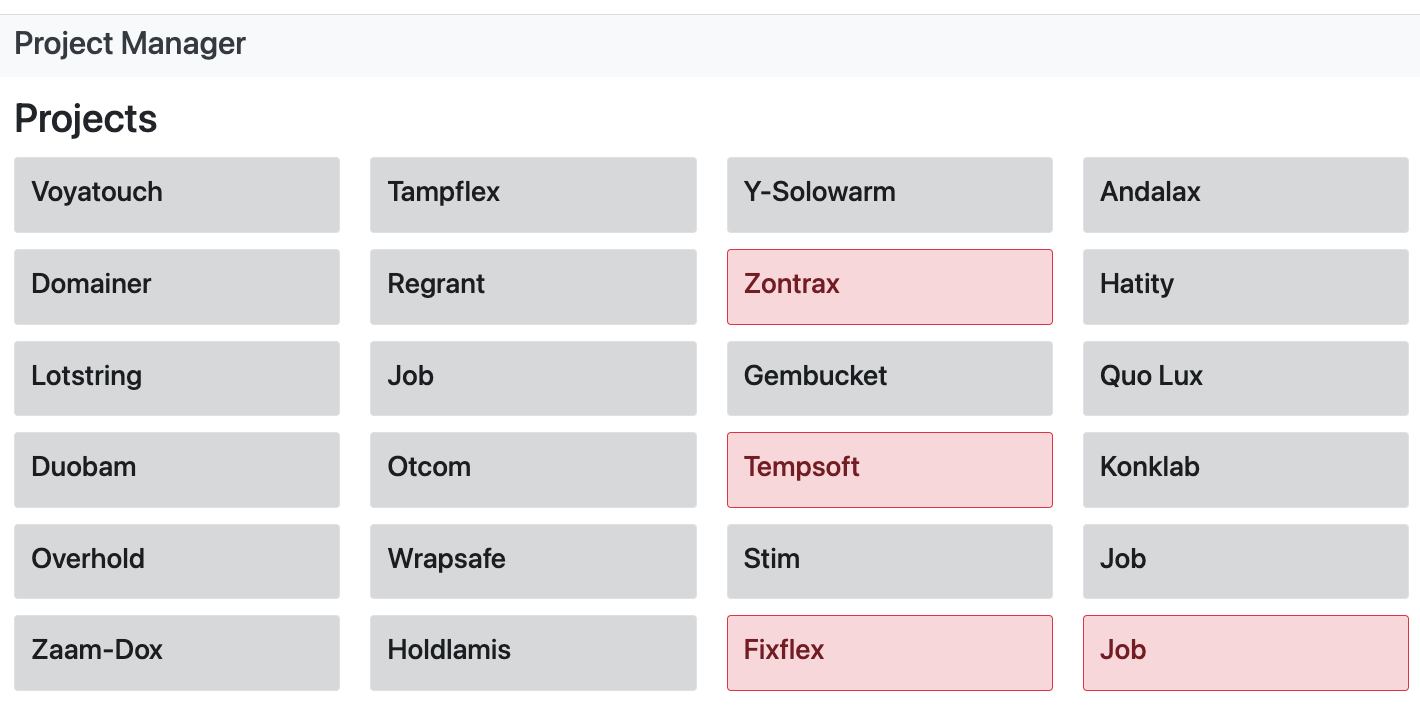Select the Gembucket project card
1420x705 pixels.
(x=889, y=378)
